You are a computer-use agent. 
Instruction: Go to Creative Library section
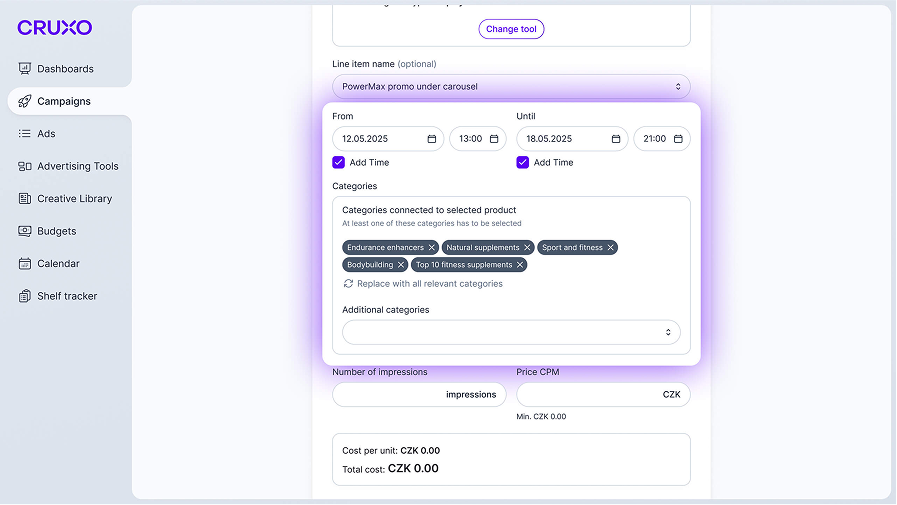pos(74,199)
